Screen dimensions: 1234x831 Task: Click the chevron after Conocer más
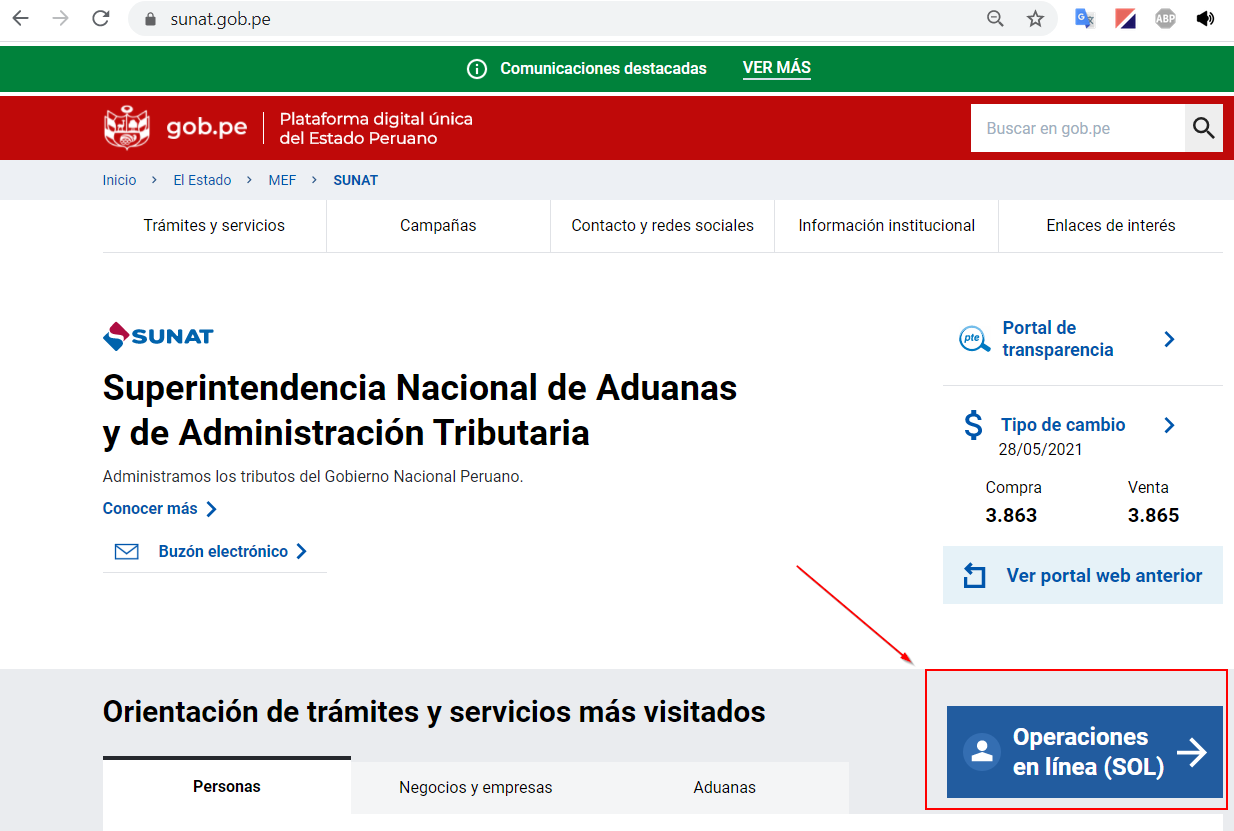click(211, 509)
